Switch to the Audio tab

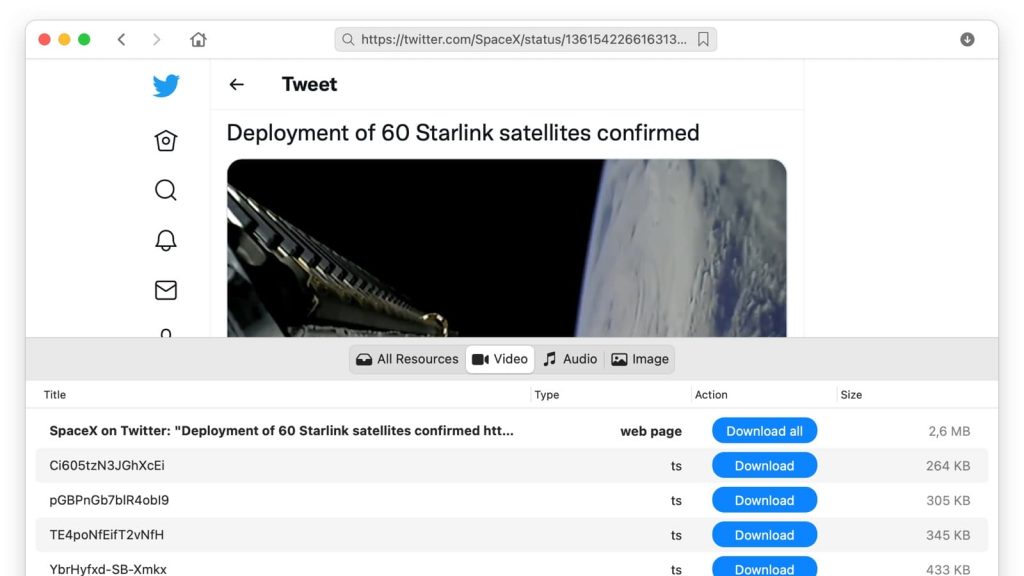click(x=570, y=359)
